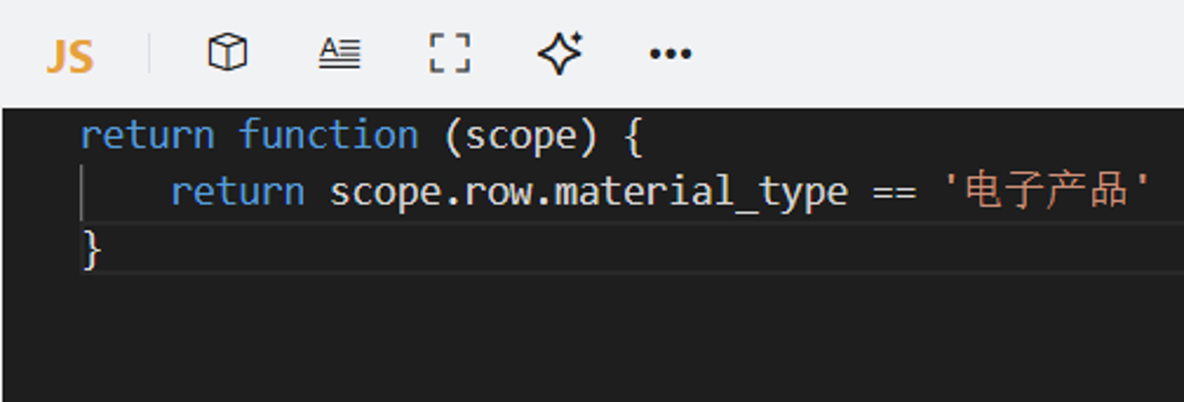Screen dimensions: 1185x402
Task: Click the closing curly brace
Action: pos(92,249)
